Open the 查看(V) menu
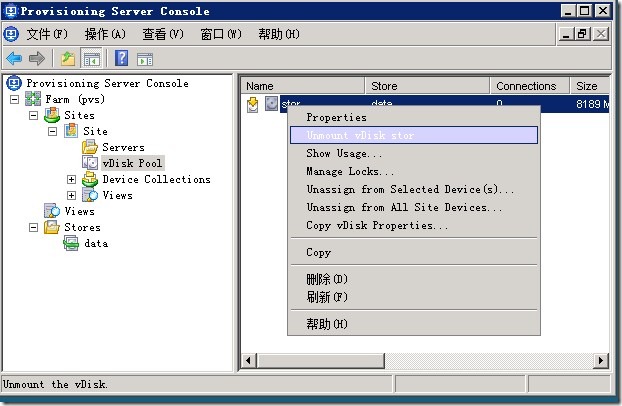The image size is (622, 406). [163, 34]
